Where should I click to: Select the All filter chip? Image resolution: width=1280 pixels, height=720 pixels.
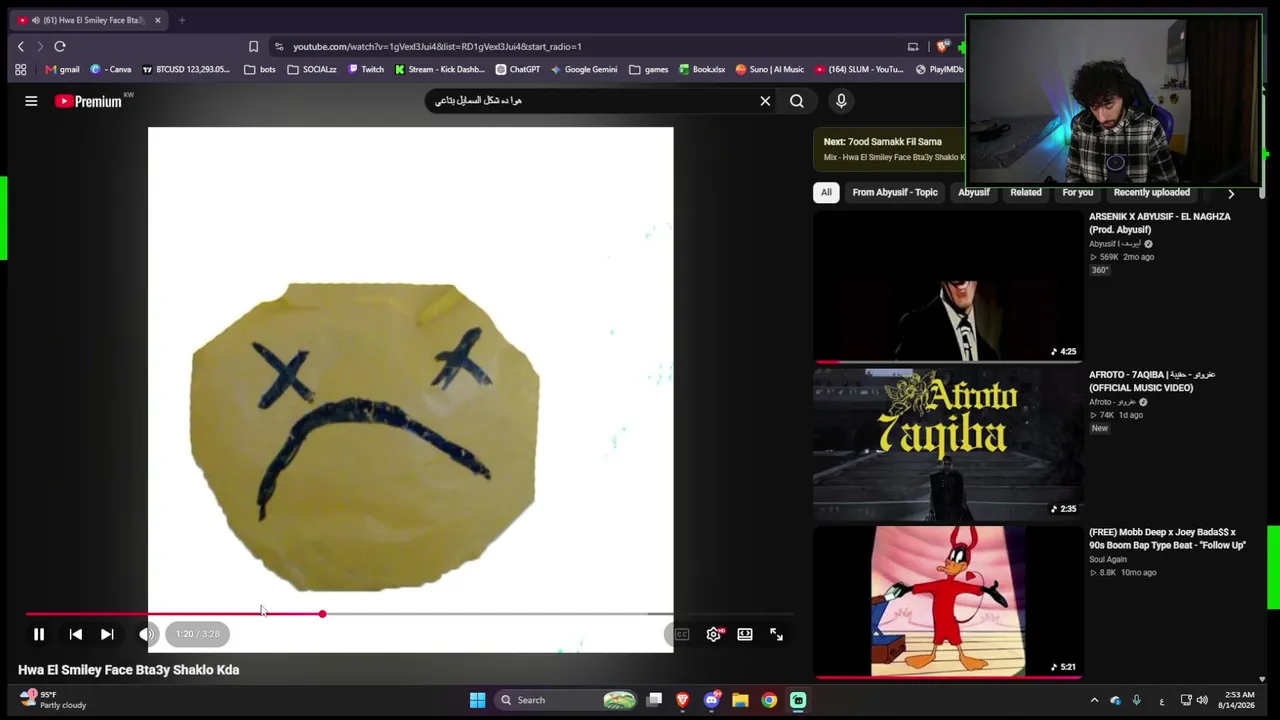tap(826, 192)
